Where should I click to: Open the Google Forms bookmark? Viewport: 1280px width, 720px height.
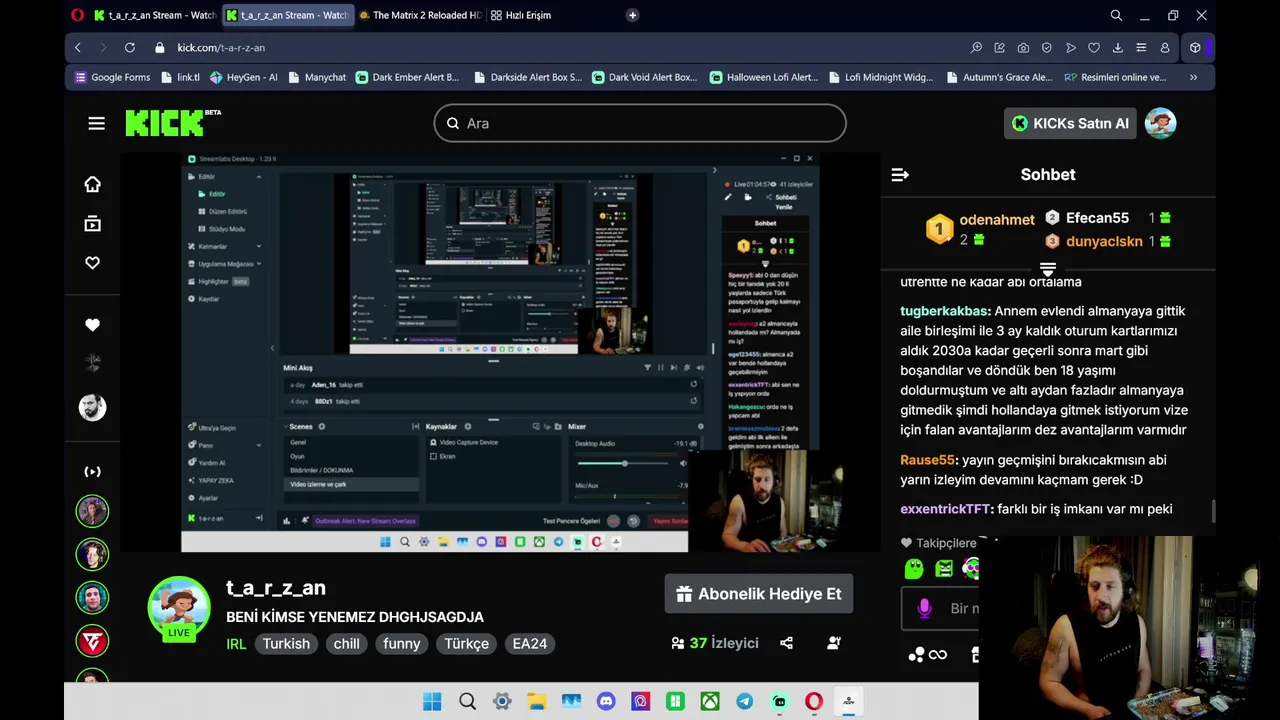click(x=113, y=77)
